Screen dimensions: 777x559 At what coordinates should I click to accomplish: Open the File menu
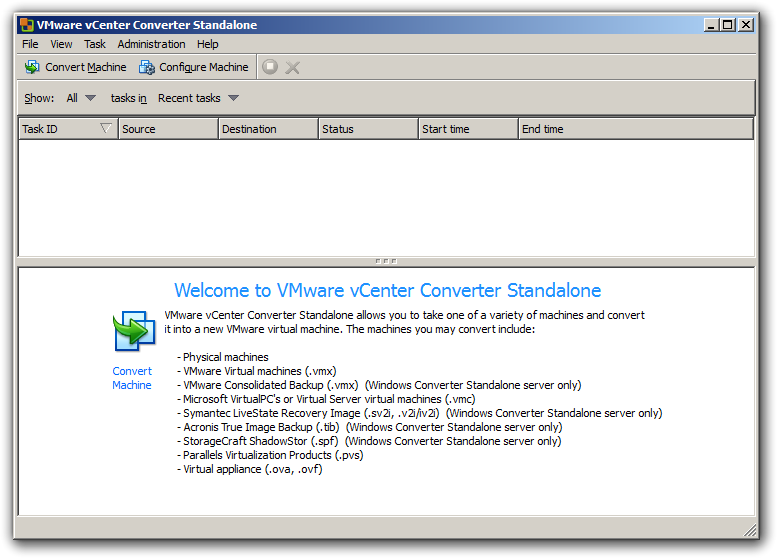[x=30, y=44]
